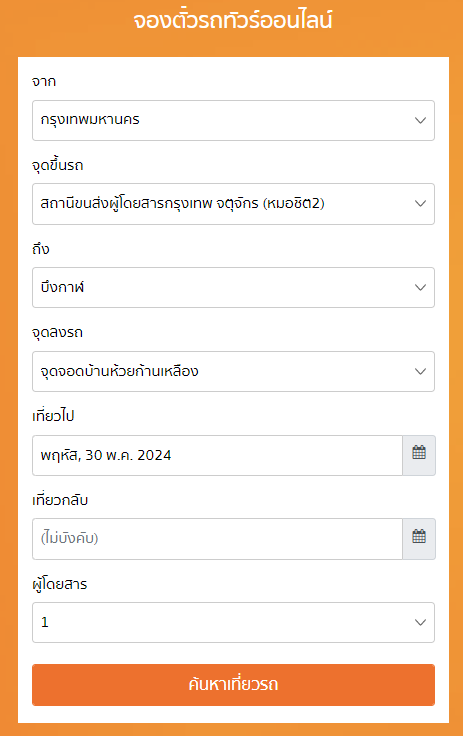Screen dimensions: 463x736
Task: Click the ถึง field label
Action: (x=41, y=249)
